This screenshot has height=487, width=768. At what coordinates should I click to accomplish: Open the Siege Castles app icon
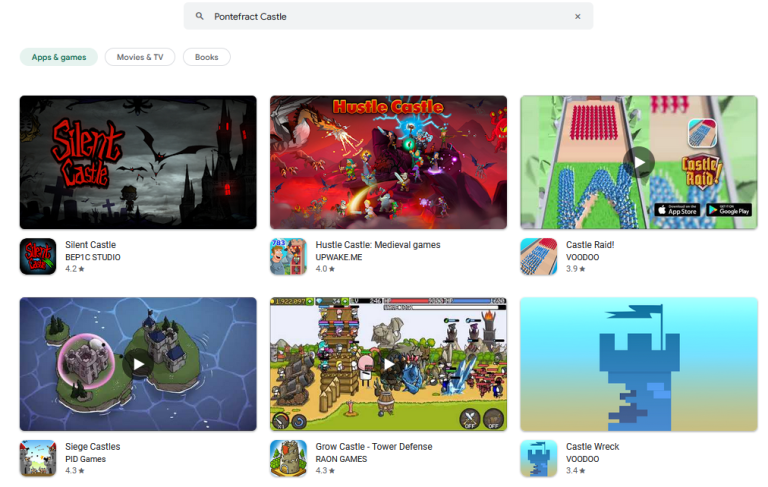(38, 458)
